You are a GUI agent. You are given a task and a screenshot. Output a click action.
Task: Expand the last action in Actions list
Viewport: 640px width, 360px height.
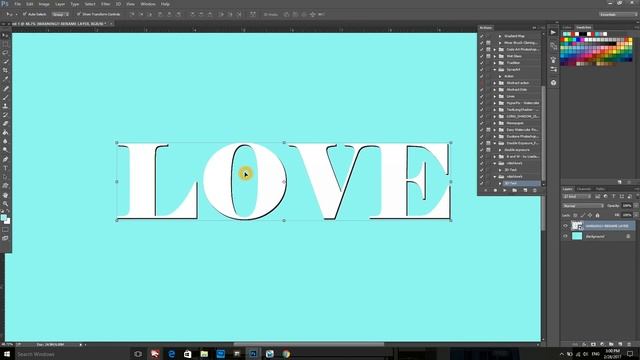coord(500,184)
